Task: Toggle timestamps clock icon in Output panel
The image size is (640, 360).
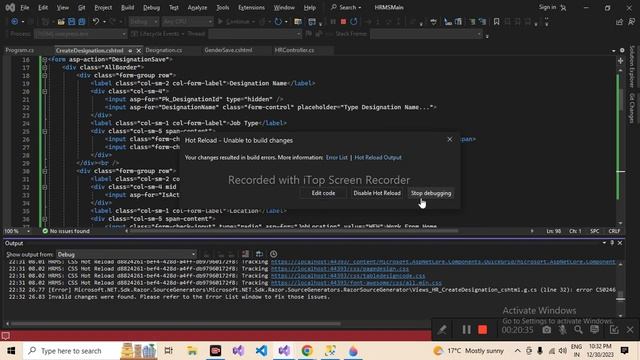Action: point(273,254)
